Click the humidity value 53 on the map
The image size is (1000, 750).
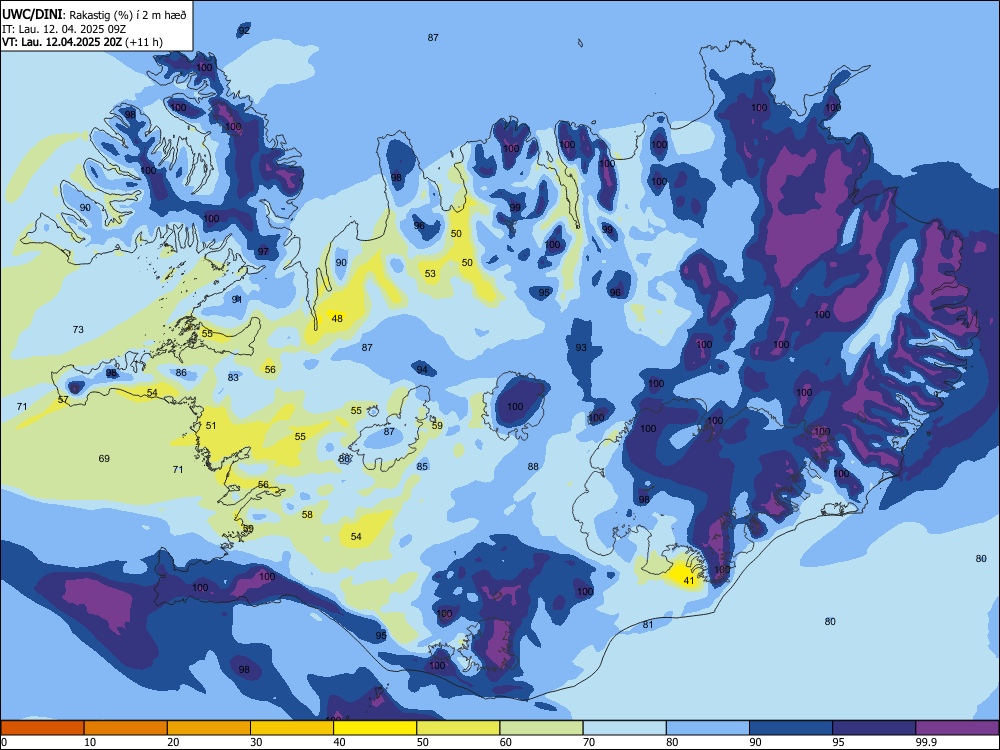(430, 274)
